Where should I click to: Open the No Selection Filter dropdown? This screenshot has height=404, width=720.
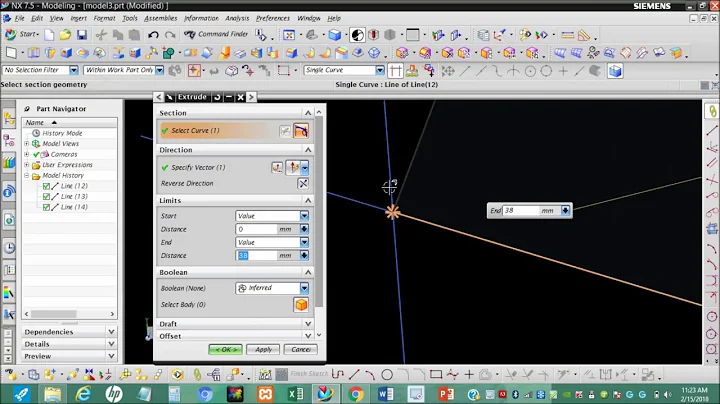click(74, 70)
